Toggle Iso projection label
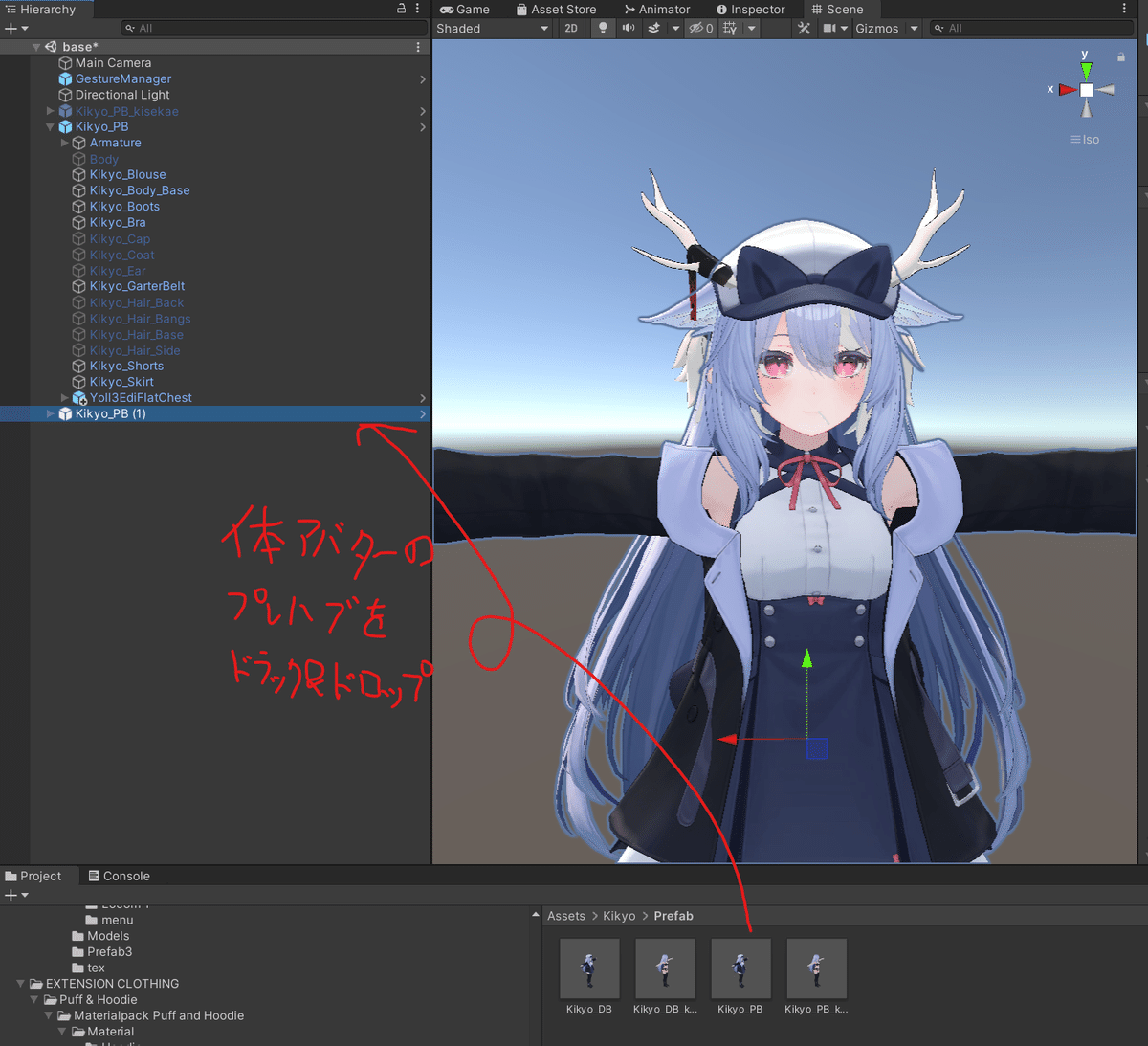 (x=1085, y=140)
